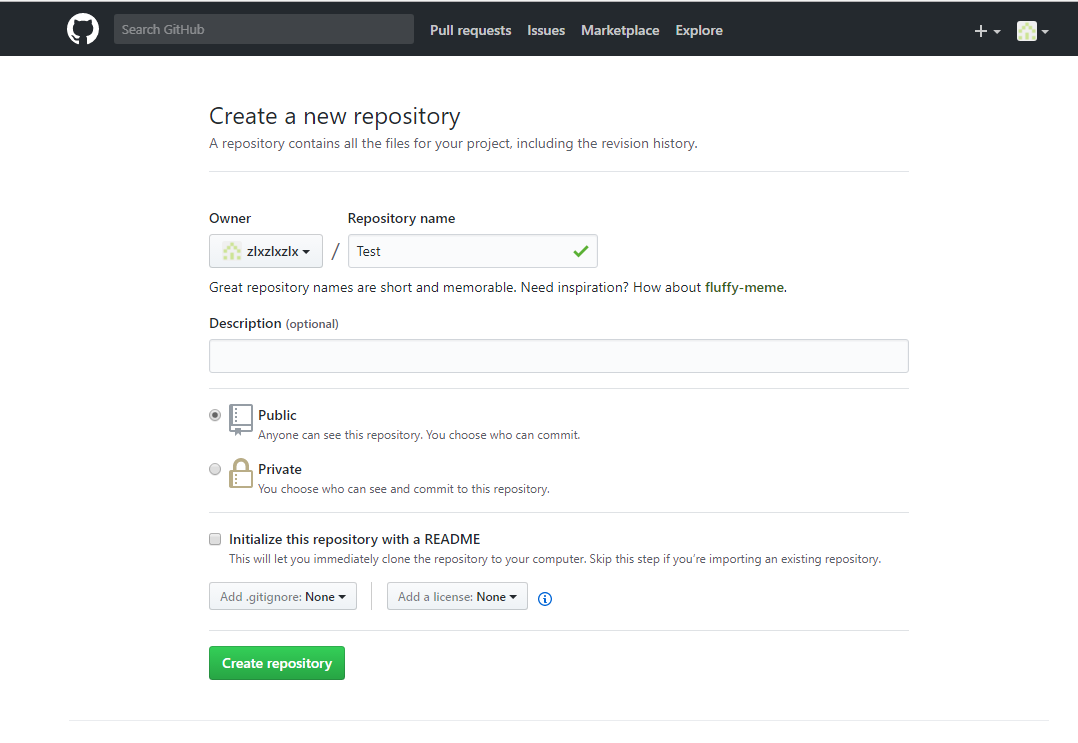The image size is (1078, 743).
Task: Click the 'Repository name' field label
Action: click(402, 219)
